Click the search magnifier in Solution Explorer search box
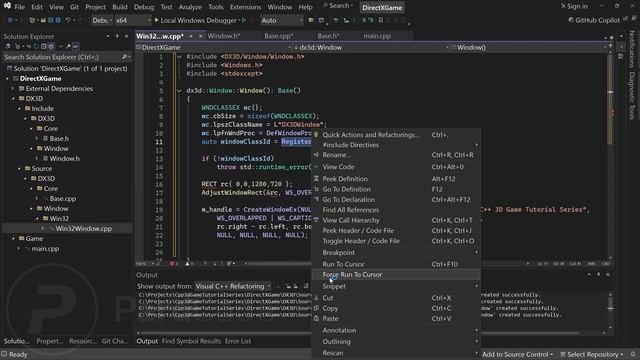 124,57
